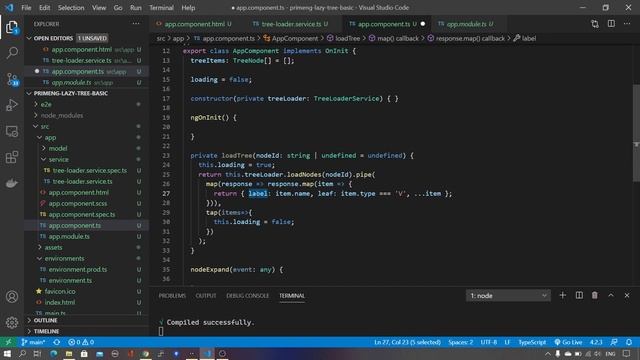Image resolution: width=640 pixels, height=360 pixels.
Task: Click the open changes compare icon
Action: [595, 24]
